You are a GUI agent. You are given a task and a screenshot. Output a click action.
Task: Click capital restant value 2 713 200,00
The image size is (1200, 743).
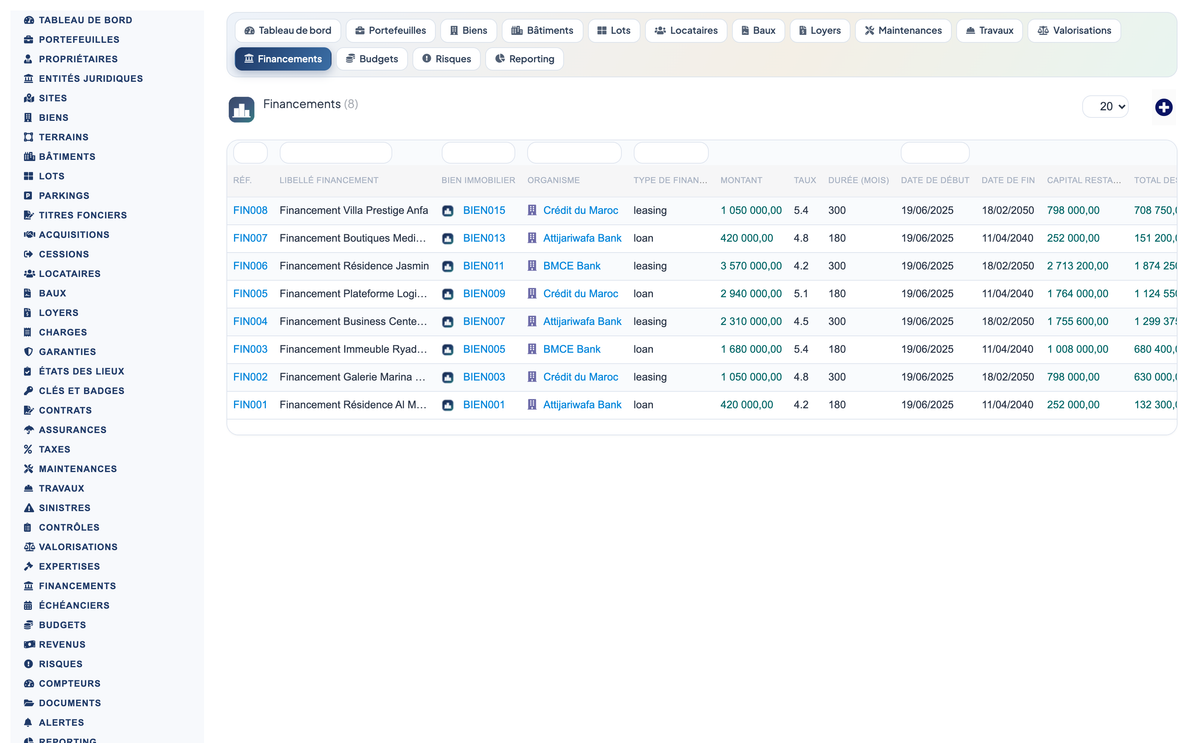pyautogui.click(x=1077, y=267)
